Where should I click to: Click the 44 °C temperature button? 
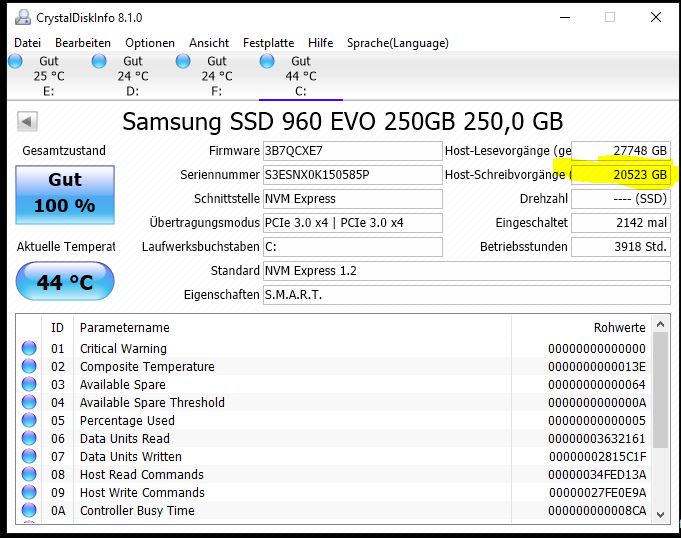(x=65, y=281)
